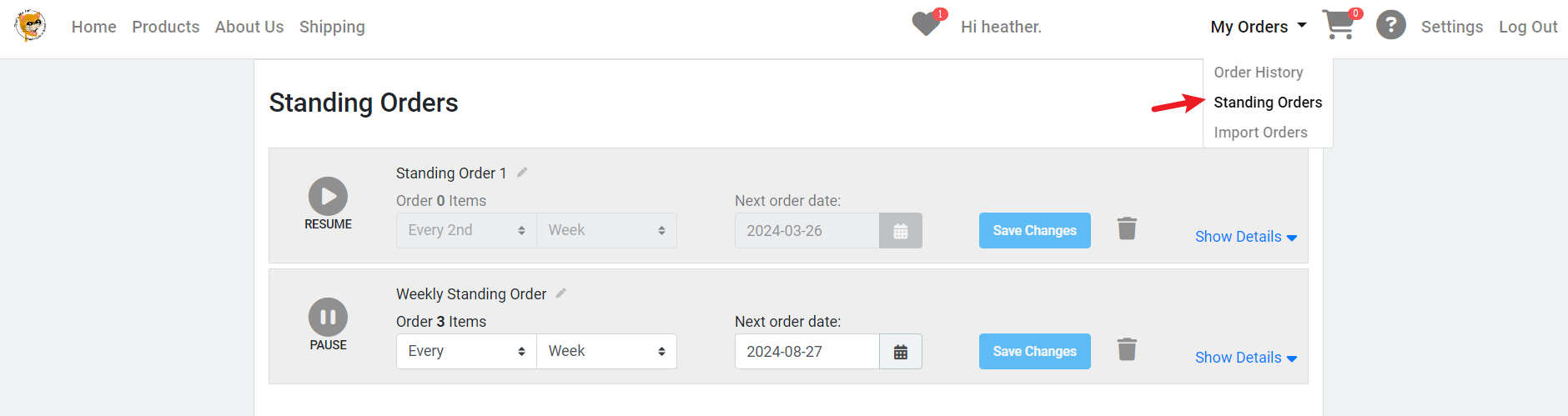
Task: Select Import Orders menu entry
Action: coord(1261,133)
